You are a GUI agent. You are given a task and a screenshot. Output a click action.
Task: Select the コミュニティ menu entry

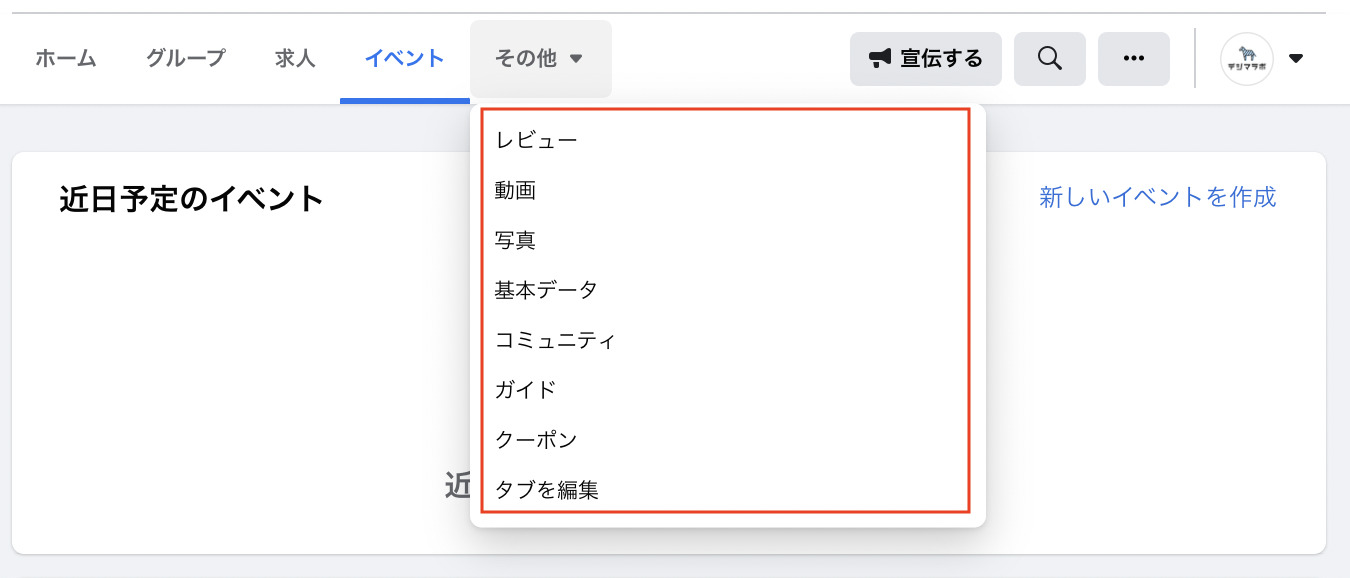click(x=555, y=340)
